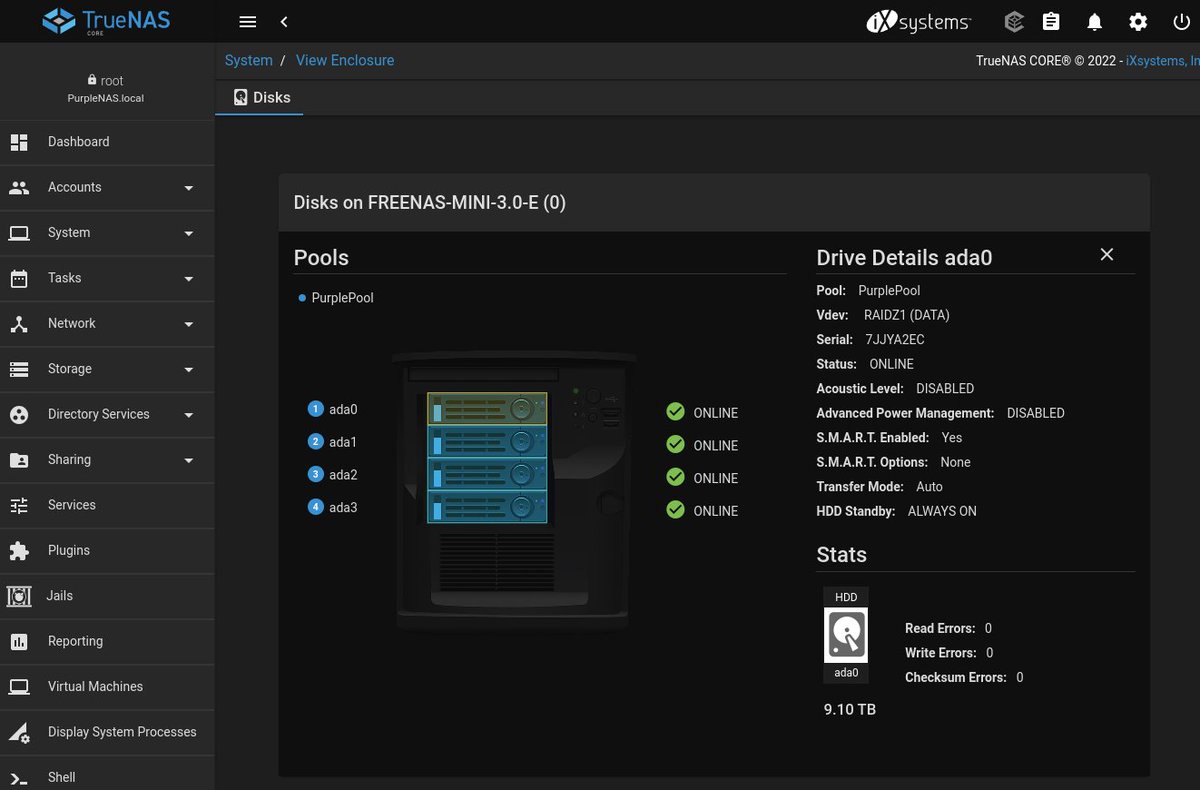
Task: Select the PurplePool pool entry
Action: pos(336,298)
